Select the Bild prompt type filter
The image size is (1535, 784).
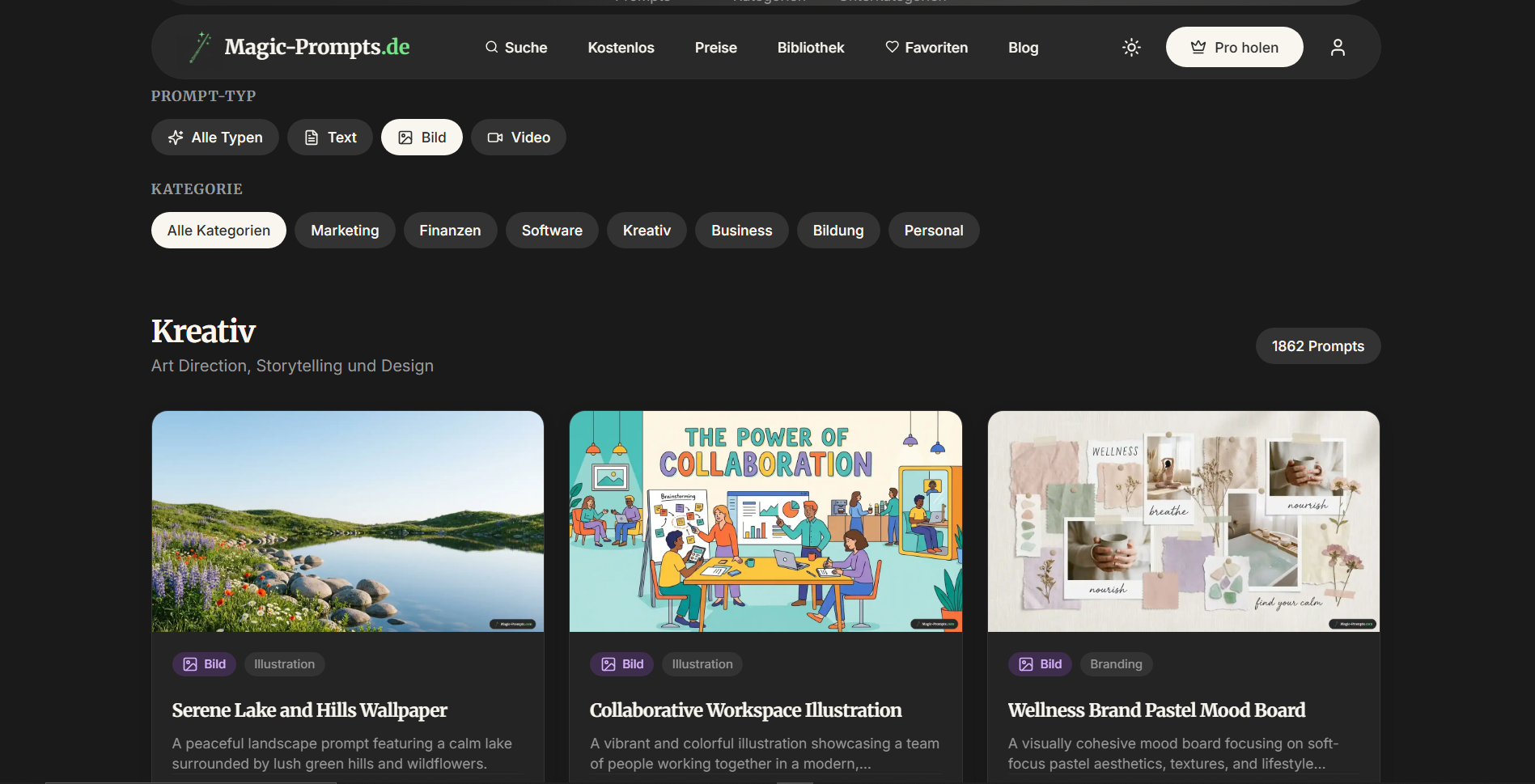422,138
